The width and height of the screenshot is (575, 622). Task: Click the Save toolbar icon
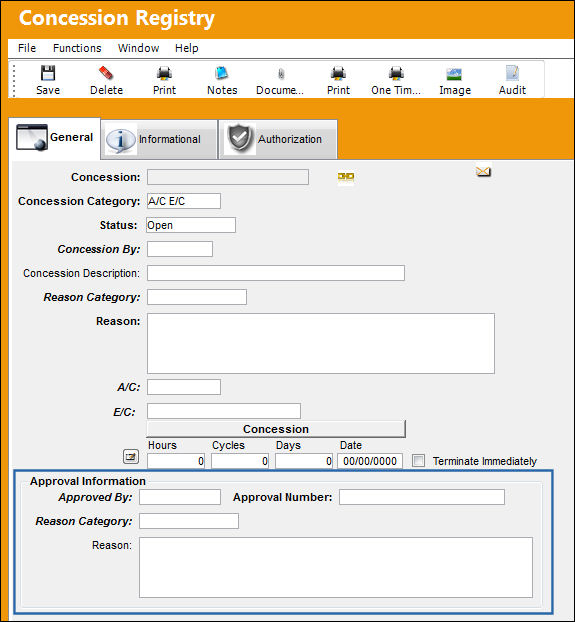pyautogui.click(x=48, y=73)
